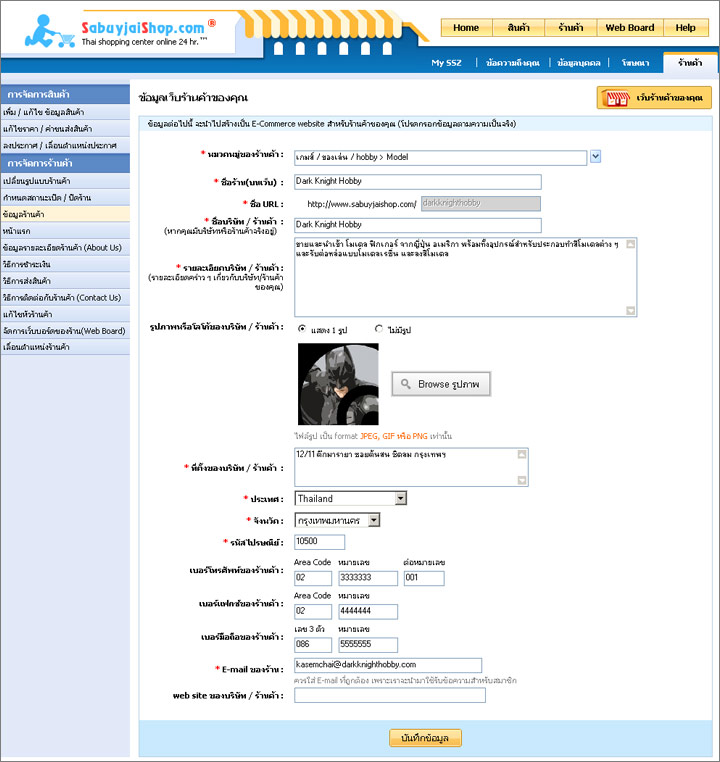
Task: Select the no image radio button
Action: point(378,329)
